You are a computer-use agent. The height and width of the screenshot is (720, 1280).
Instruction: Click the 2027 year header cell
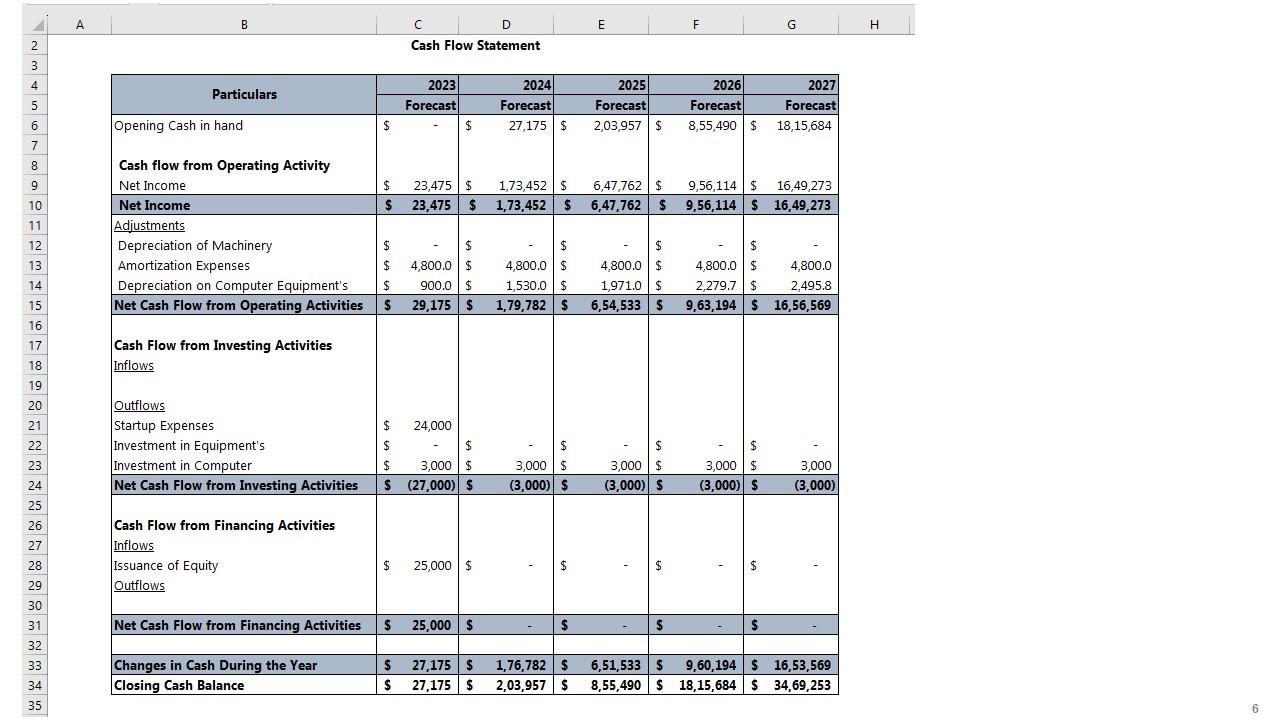click(791, 85)
